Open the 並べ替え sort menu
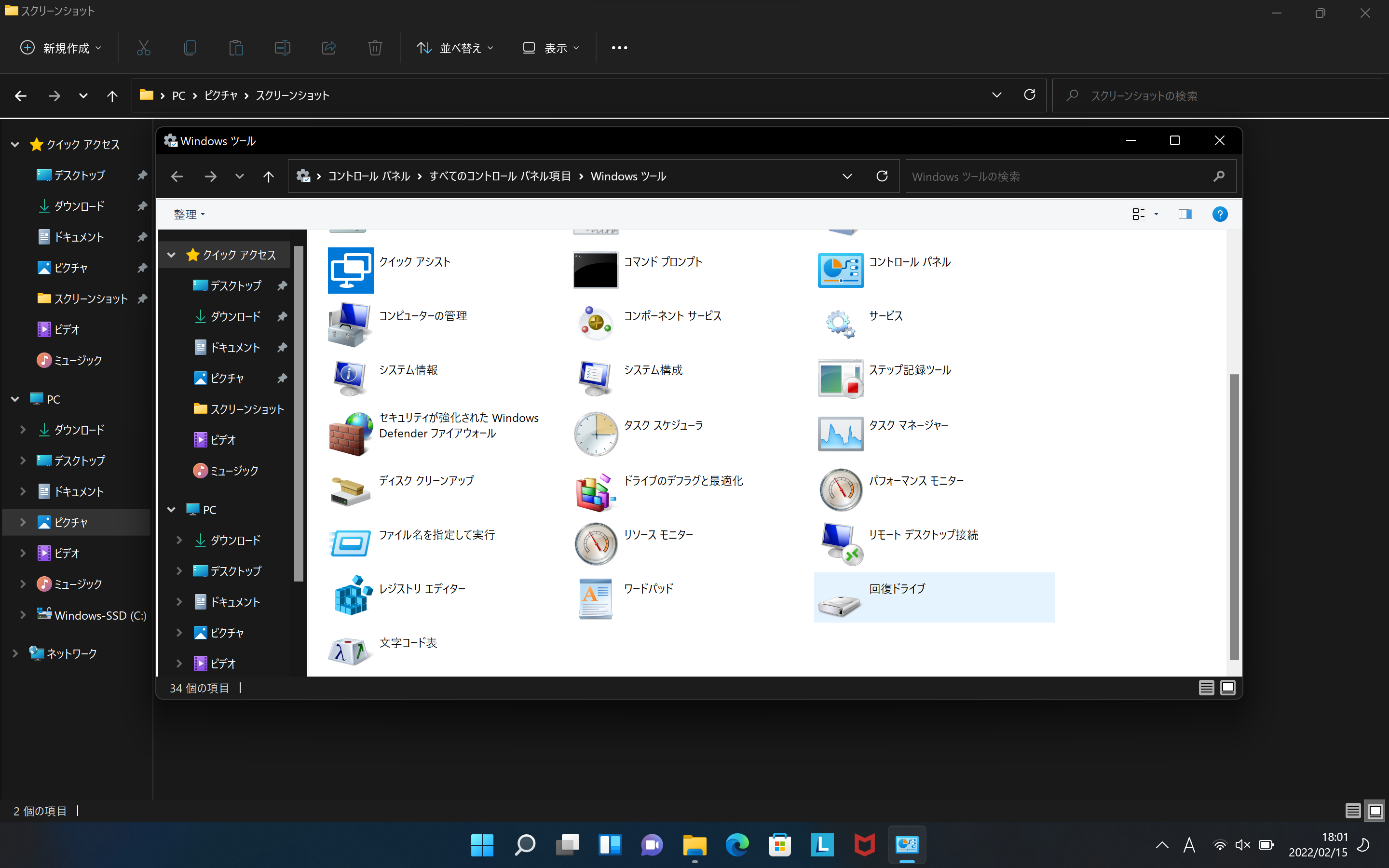This screenshot has width=1389, height=868. [455, 48]
